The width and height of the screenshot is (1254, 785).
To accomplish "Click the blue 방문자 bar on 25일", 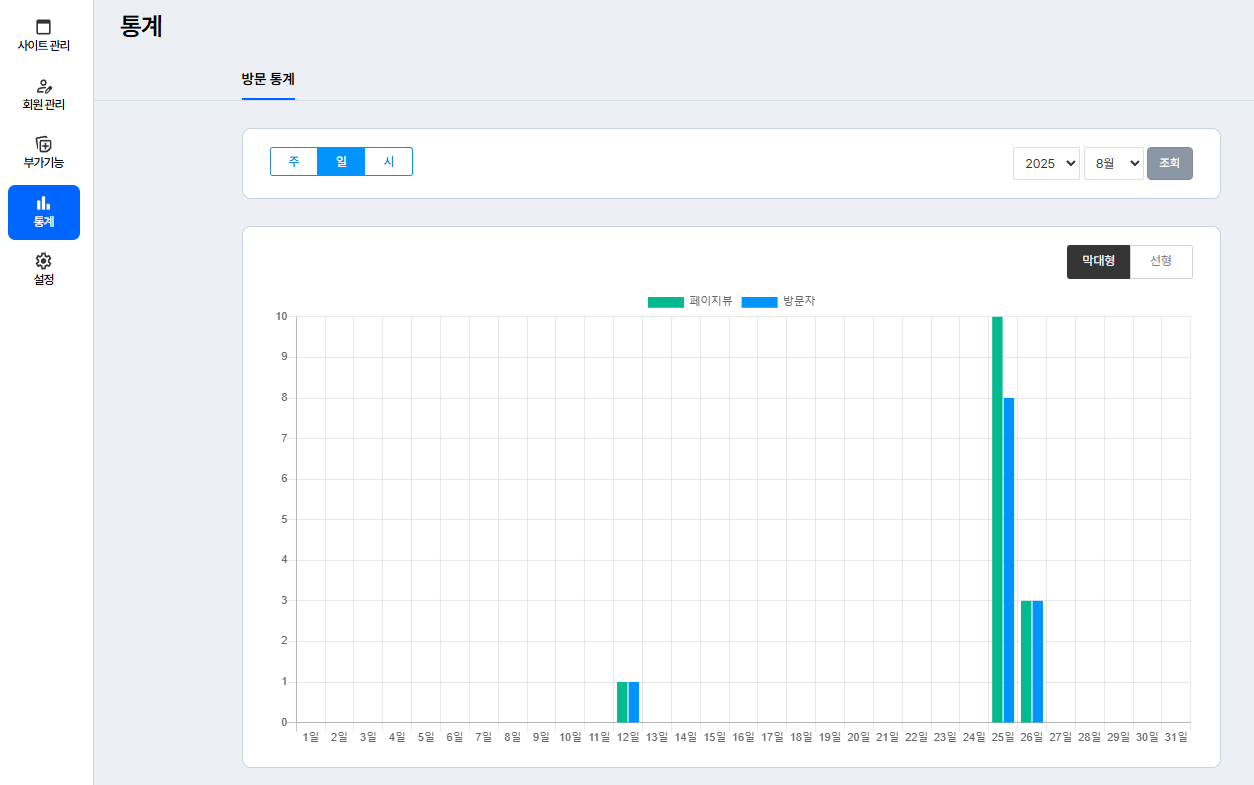I will click(x=1009, y=560).
